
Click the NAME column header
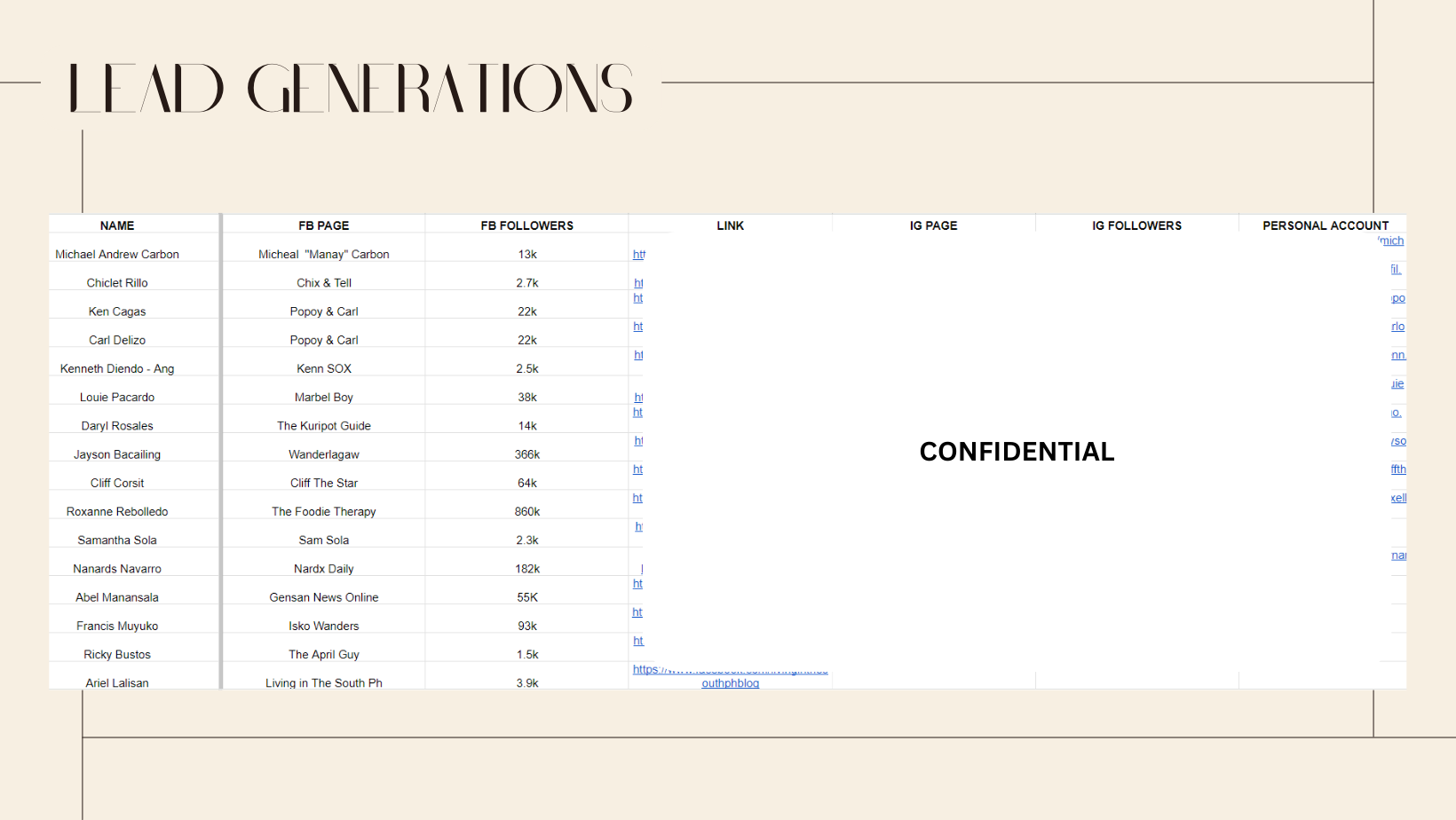[117, 225]
